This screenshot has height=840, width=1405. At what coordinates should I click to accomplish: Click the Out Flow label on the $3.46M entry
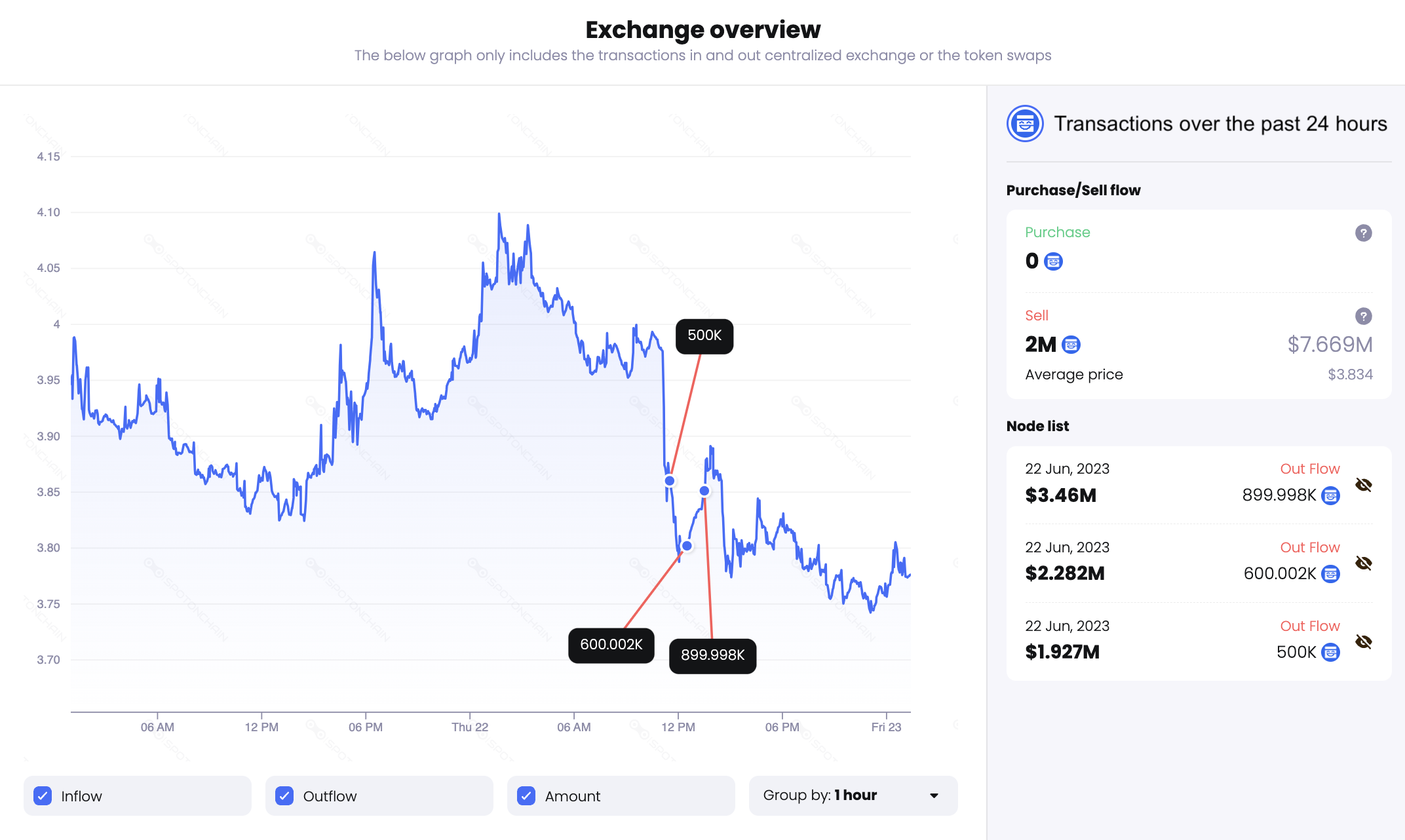pos(1309,468)
